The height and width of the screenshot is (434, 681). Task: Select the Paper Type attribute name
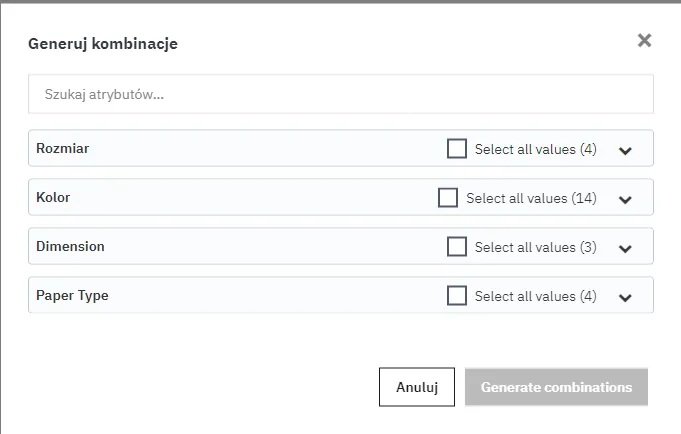72,295
